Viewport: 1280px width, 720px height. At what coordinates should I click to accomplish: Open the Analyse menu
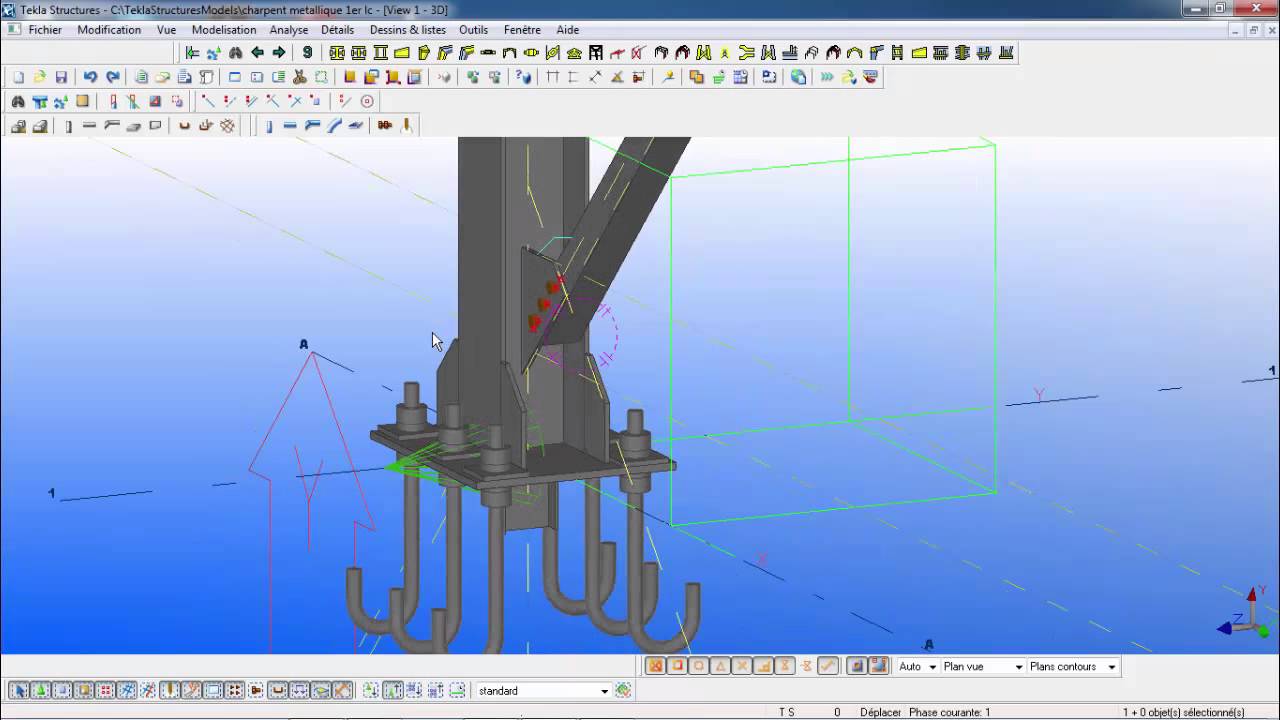pos(289,30)
